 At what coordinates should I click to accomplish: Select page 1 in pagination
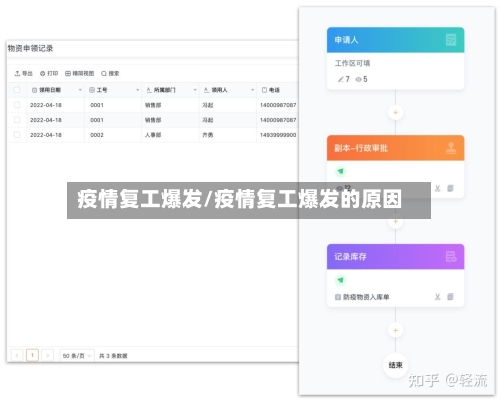(32, 355)
